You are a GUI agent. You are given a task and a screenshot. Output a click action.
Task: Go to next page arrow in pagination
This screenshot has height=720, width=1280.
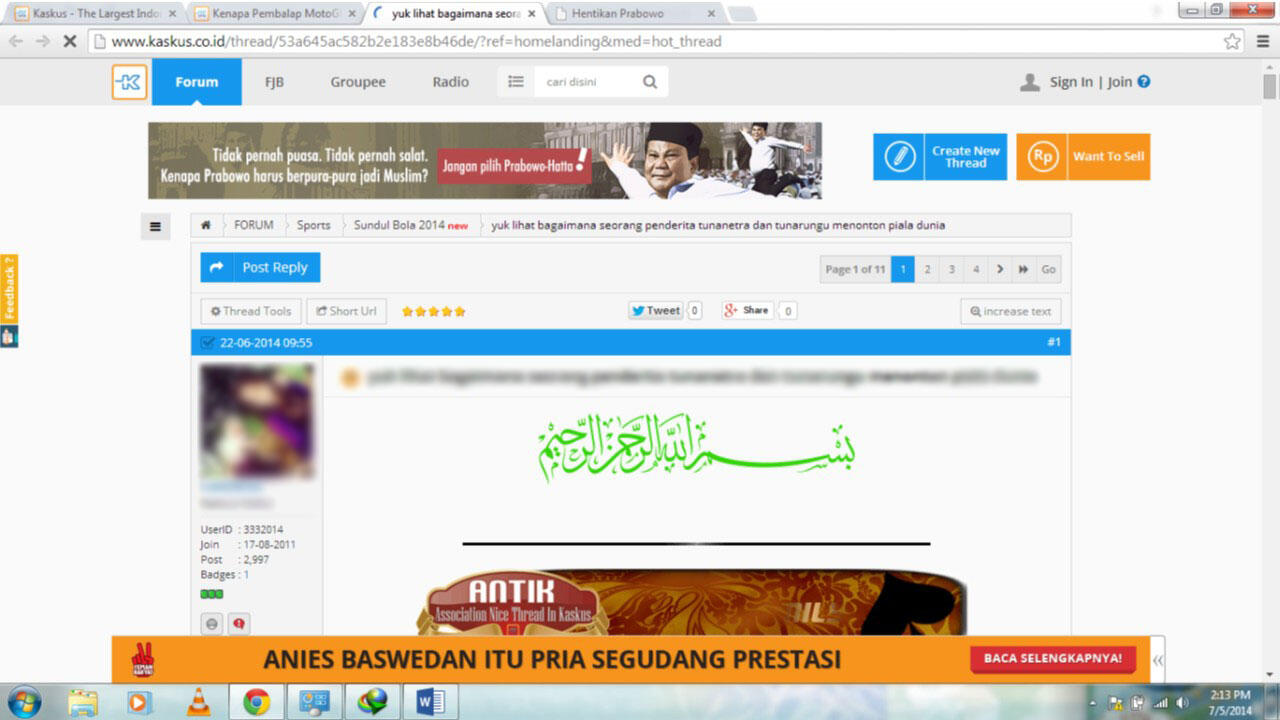(1000, 269)
